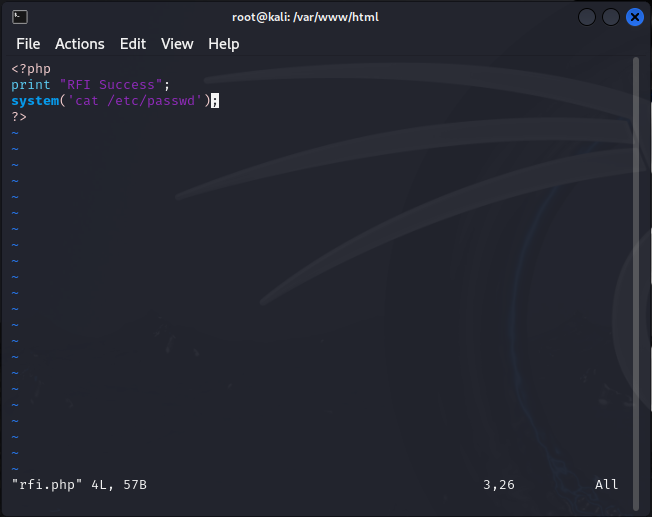Open the Actions menu
The height and width of the screenshot is (517, 652).
click(80, 44)
